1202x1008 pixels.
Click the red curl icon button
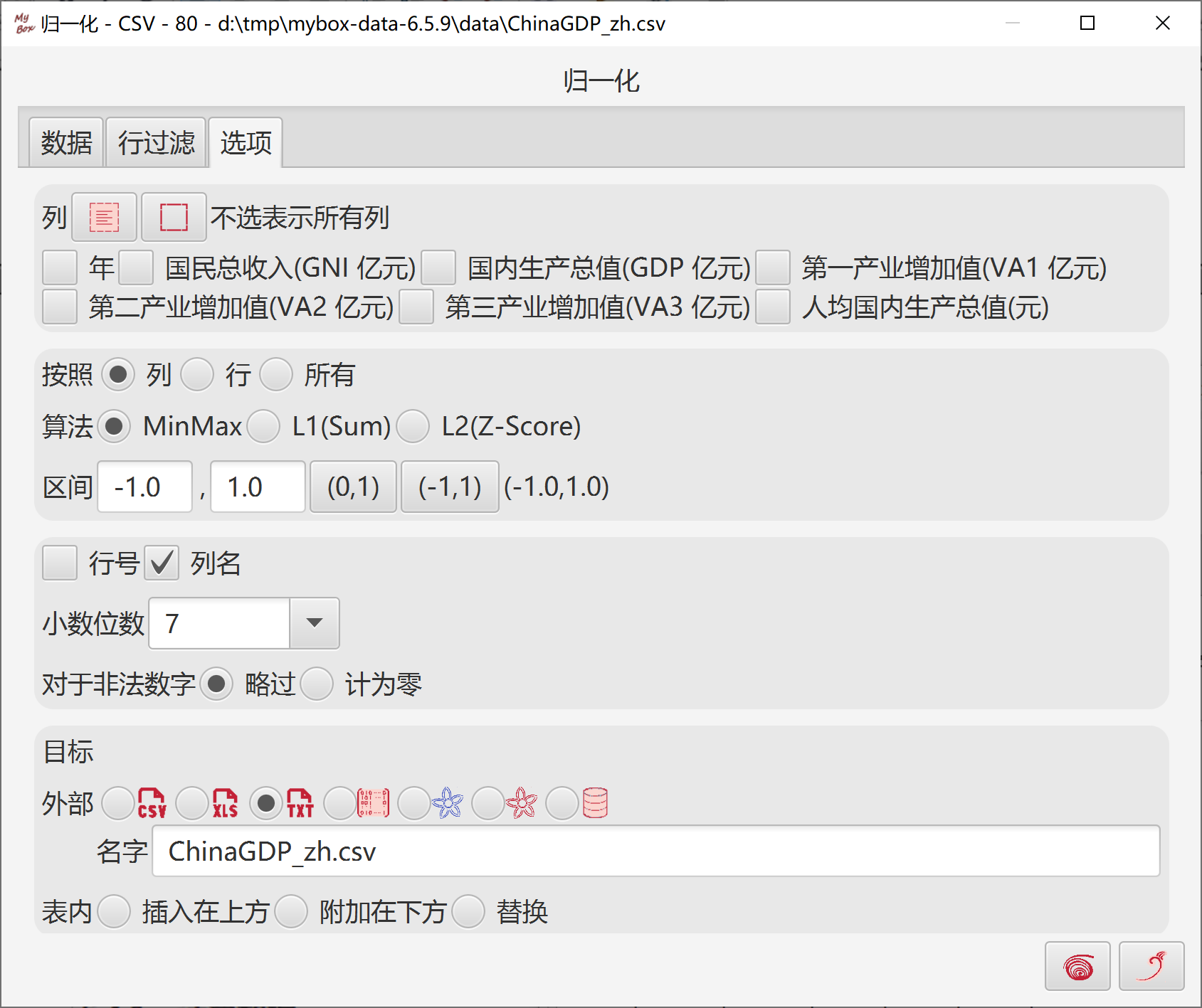click(1151, 966)
